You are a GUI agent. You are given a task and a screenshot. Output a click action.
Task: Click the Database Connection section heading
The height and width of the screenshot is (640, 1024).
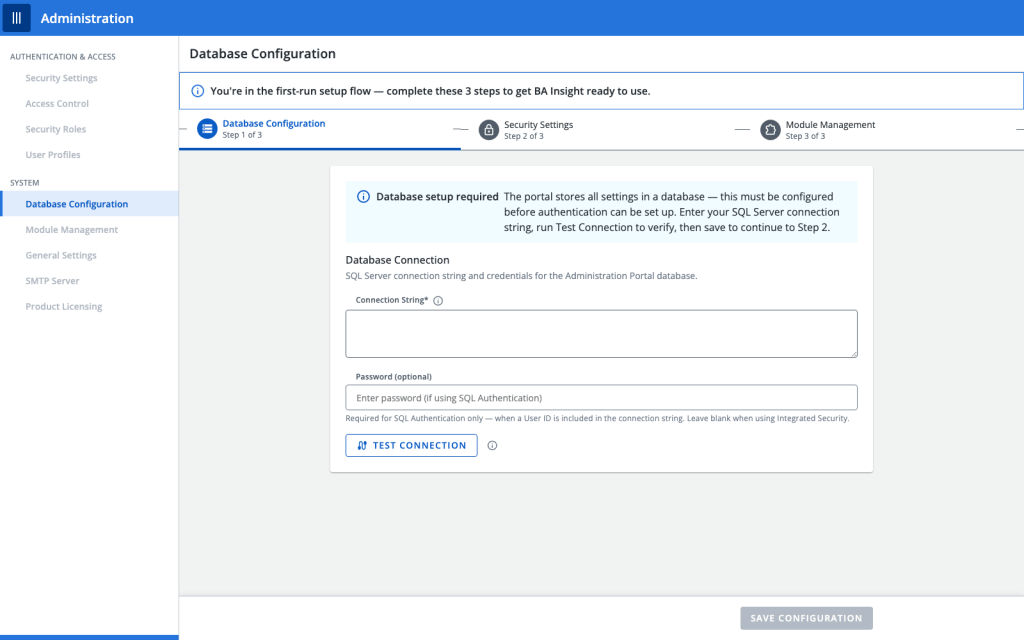coord(397,260)
